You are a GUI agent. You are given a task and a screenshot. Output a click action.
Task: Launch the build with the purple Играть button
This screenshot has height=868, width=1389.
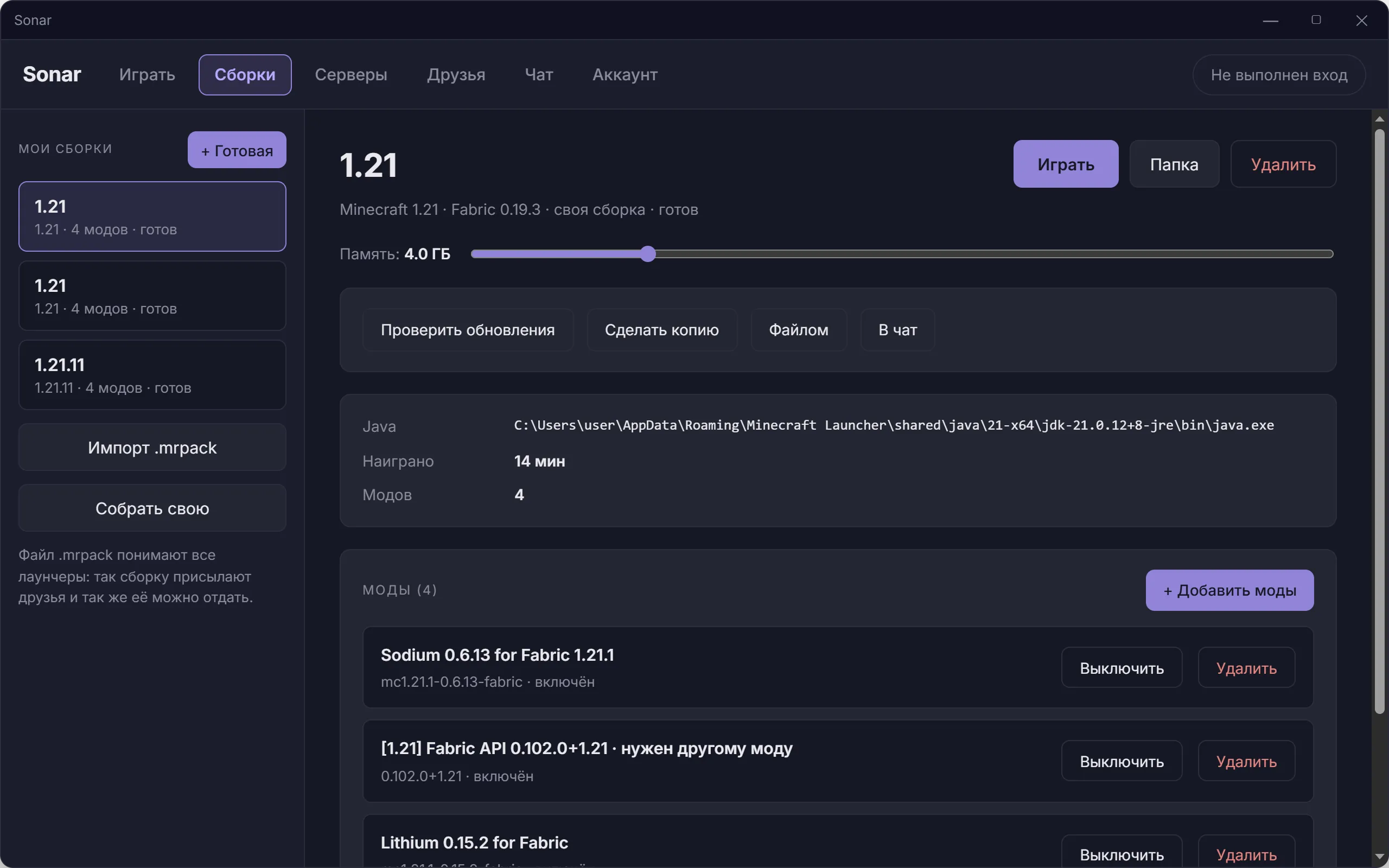tap(1066, 164)
